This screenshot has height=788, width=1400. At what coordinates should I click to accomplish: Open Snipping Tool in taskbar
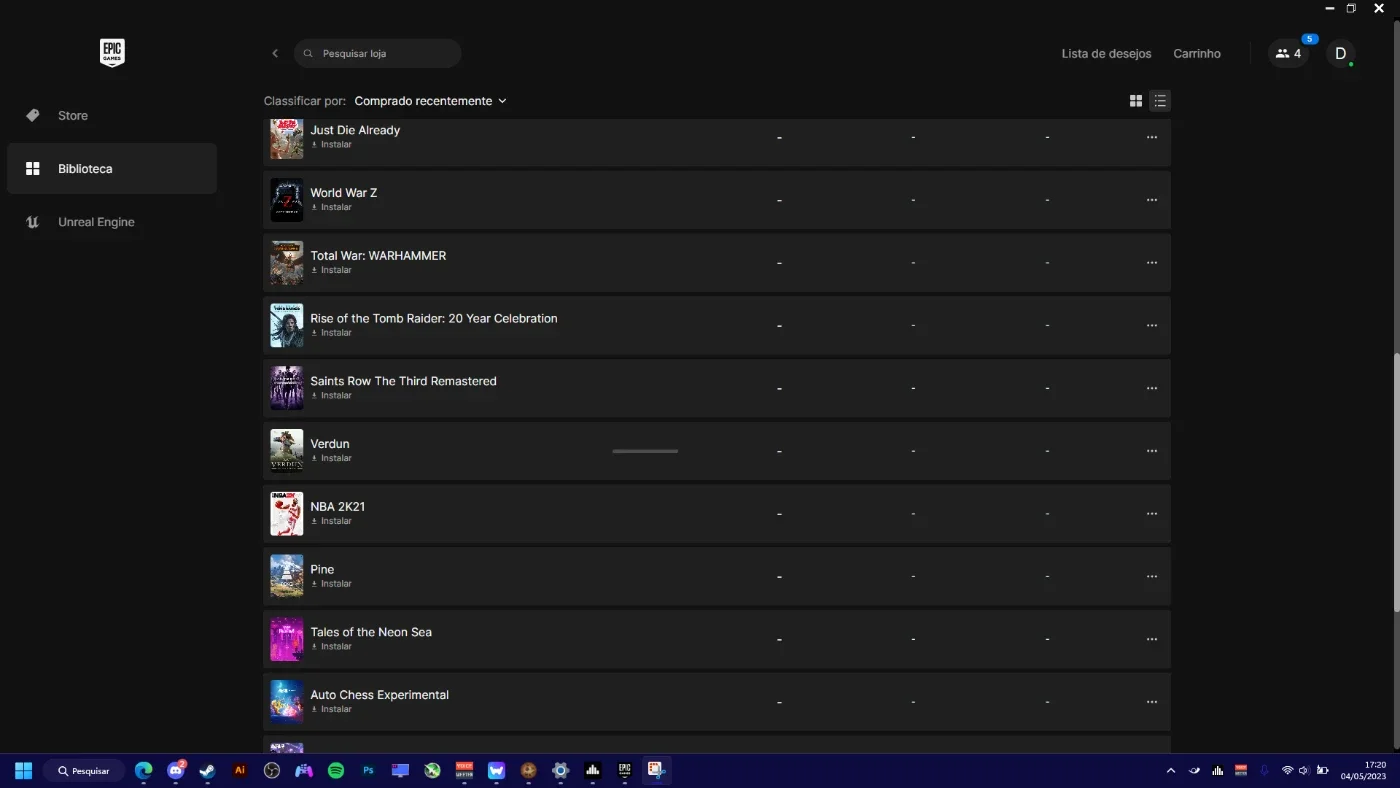coord(656,771)
